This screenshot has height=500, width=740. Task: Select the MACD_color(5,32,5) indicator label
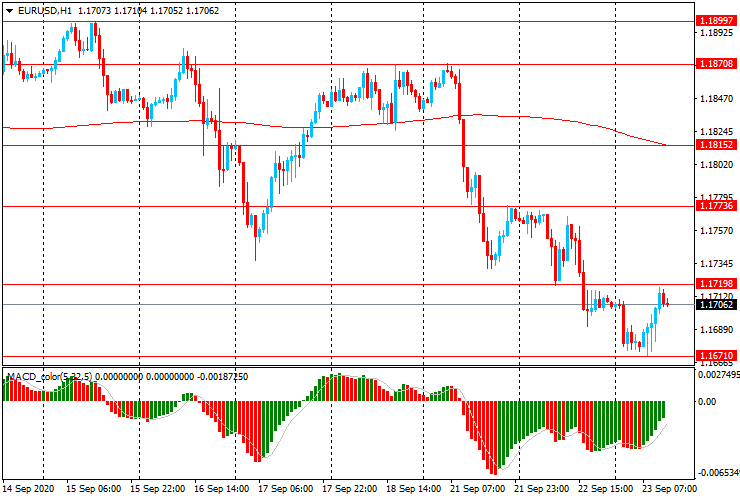(50, 377)
